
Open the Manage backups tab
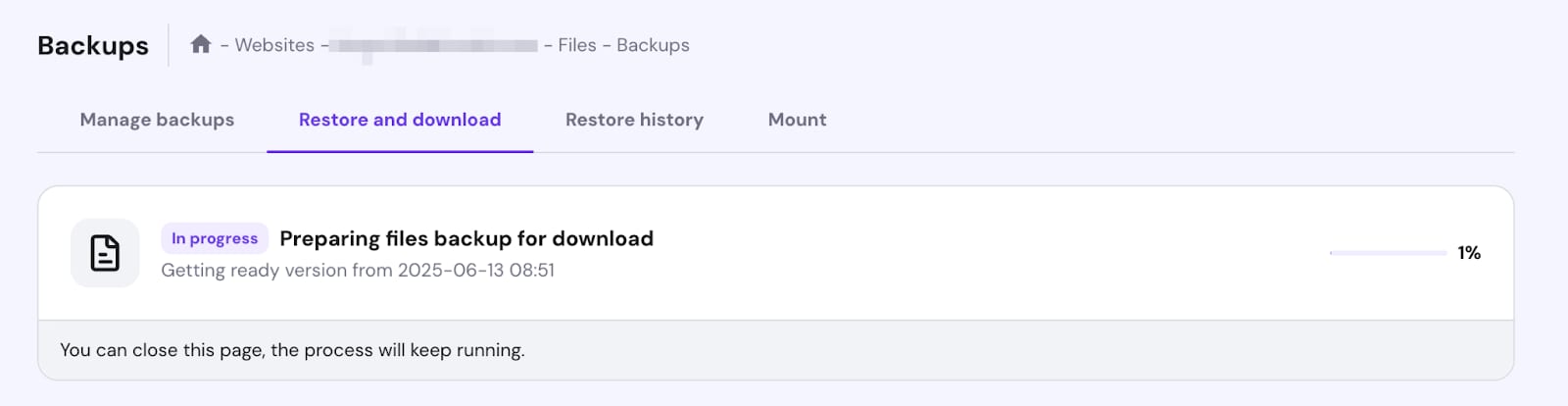click(157, 120)
